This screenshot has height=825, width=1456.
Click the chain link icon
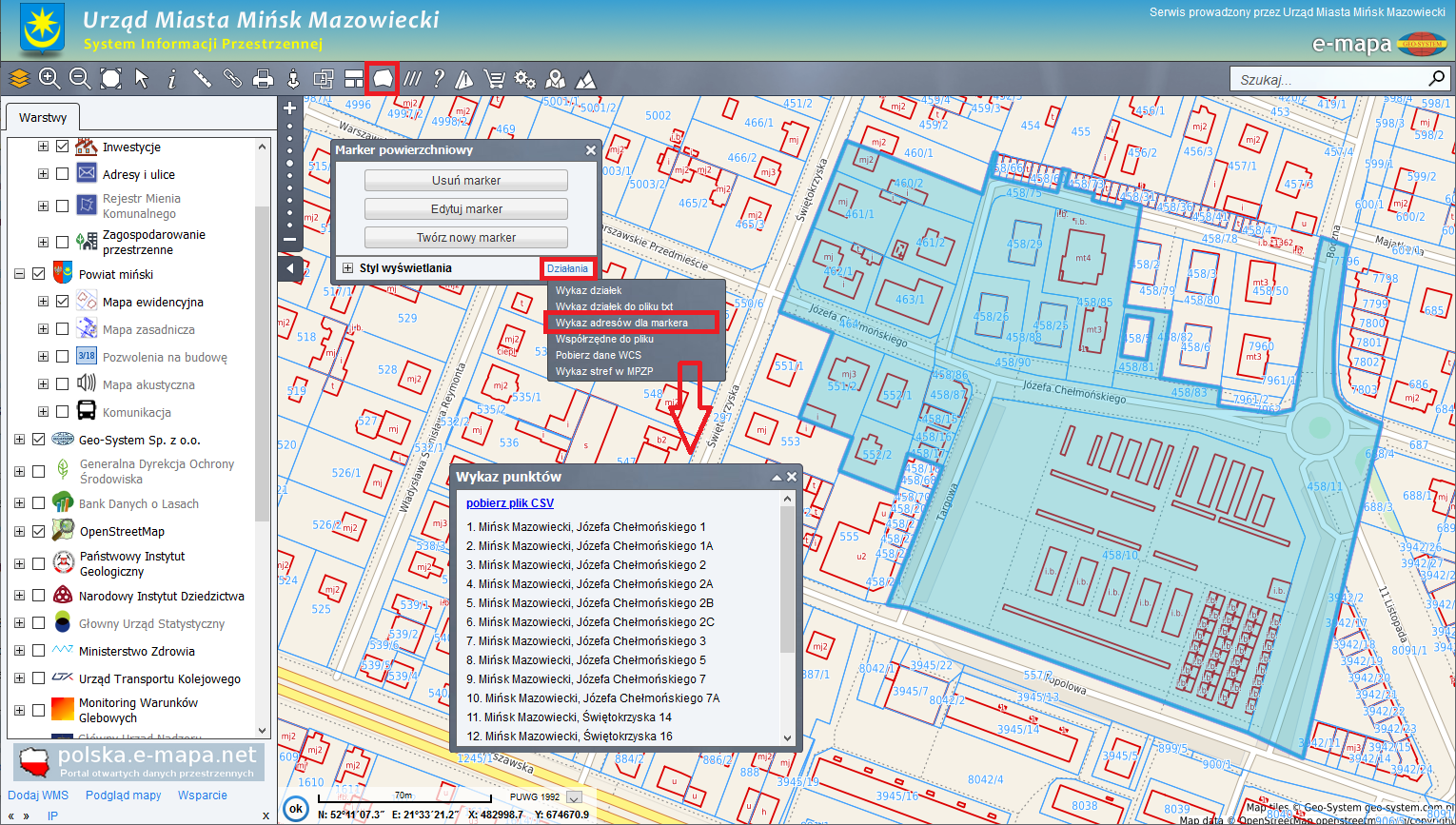click(232, 79)
